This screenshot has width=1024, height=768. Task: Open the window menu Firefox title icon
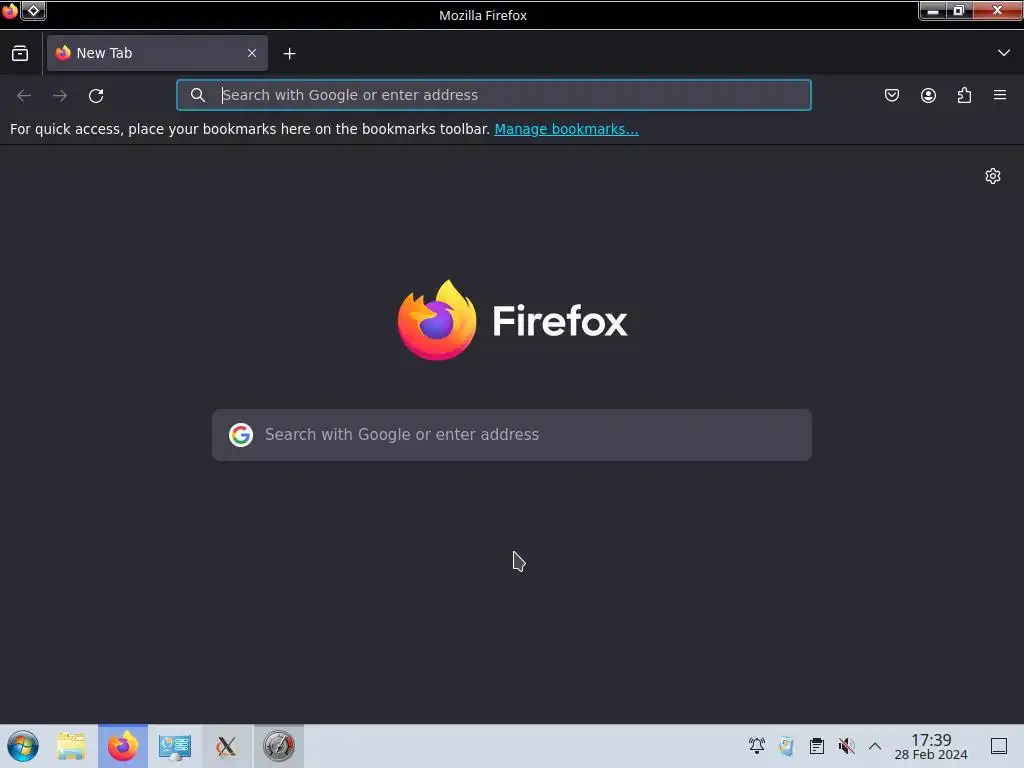tap(10, 10)
